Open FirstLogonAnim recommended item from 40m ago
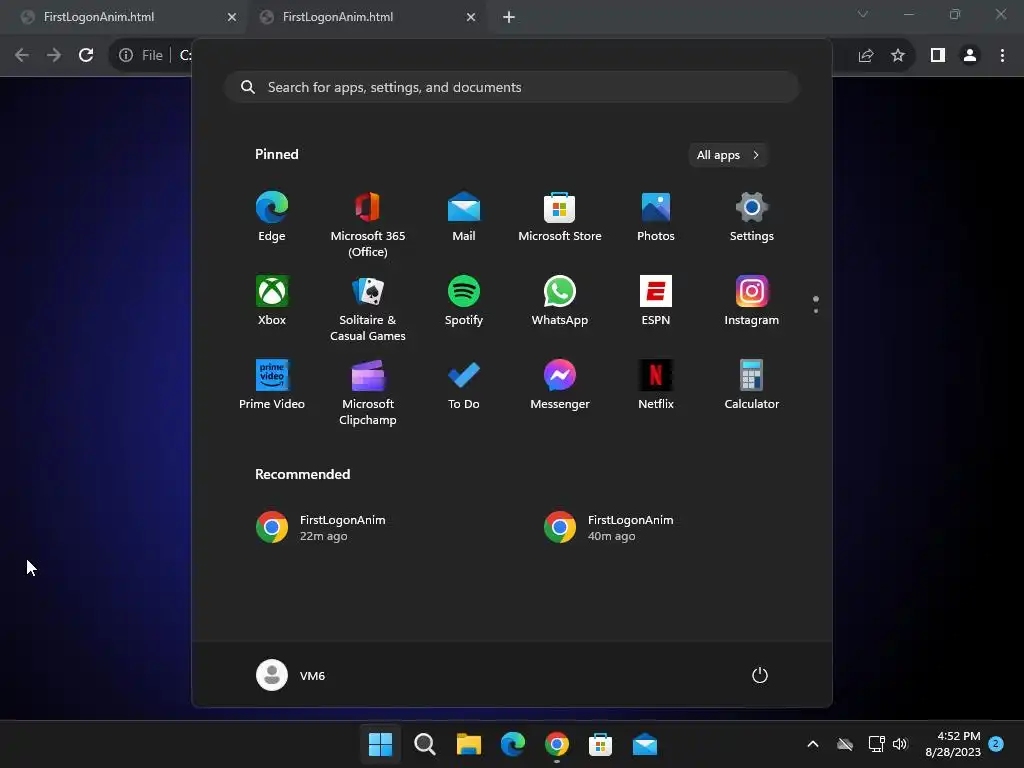The height and width of the screenshot is (768, 1024). pyautogui.click(x=608, y=528)
